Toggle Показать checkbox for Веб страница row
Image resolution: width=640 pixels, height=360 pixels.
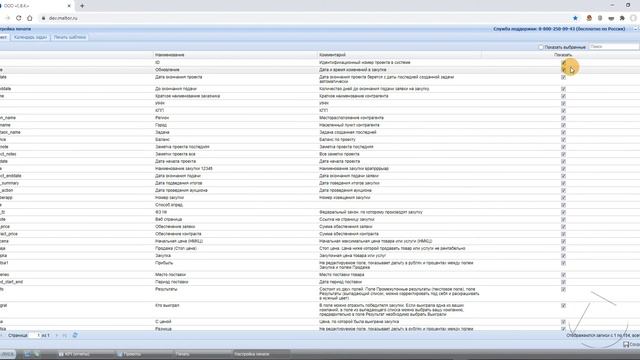[x=563, y=220]
